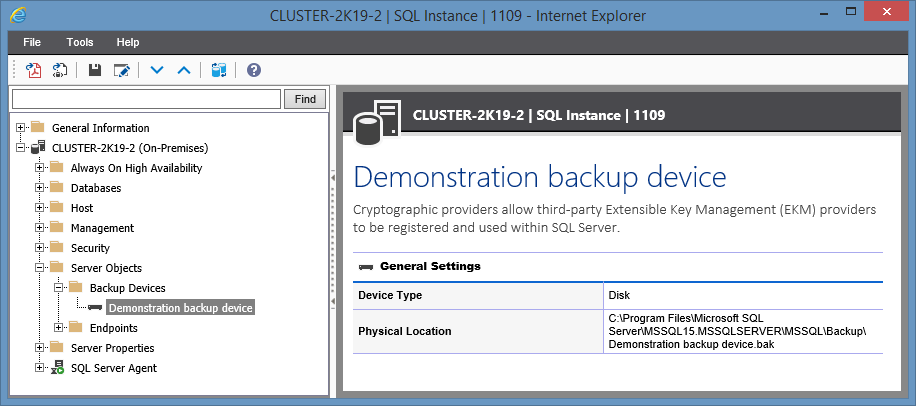Click the backup file path value
Viewport: 916px width, 406px height.
pyautogui.click(x=737, y=331)
